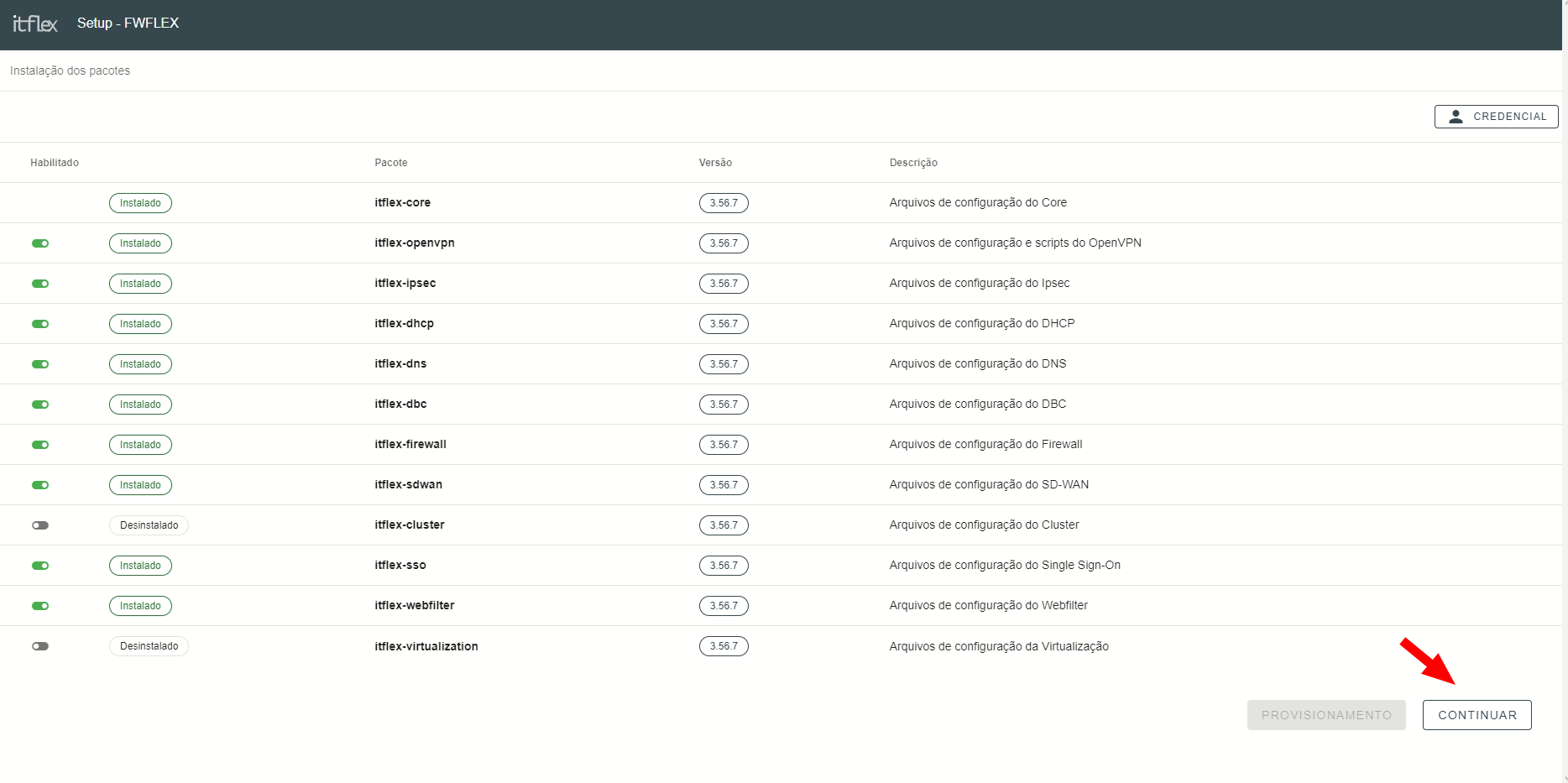
Task: Disable the itflex-sdwan toggle
Action: coord(40,485)
